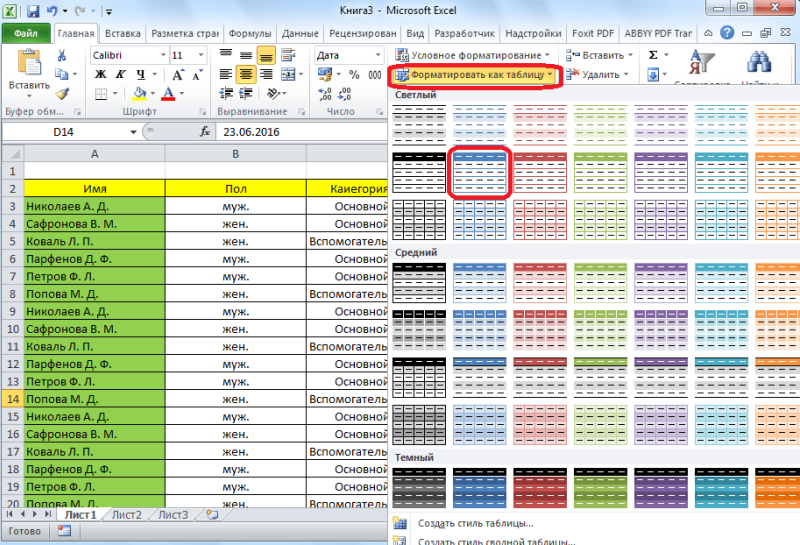Click the Find and Select binoculars icon

click(x=759, y=62)
